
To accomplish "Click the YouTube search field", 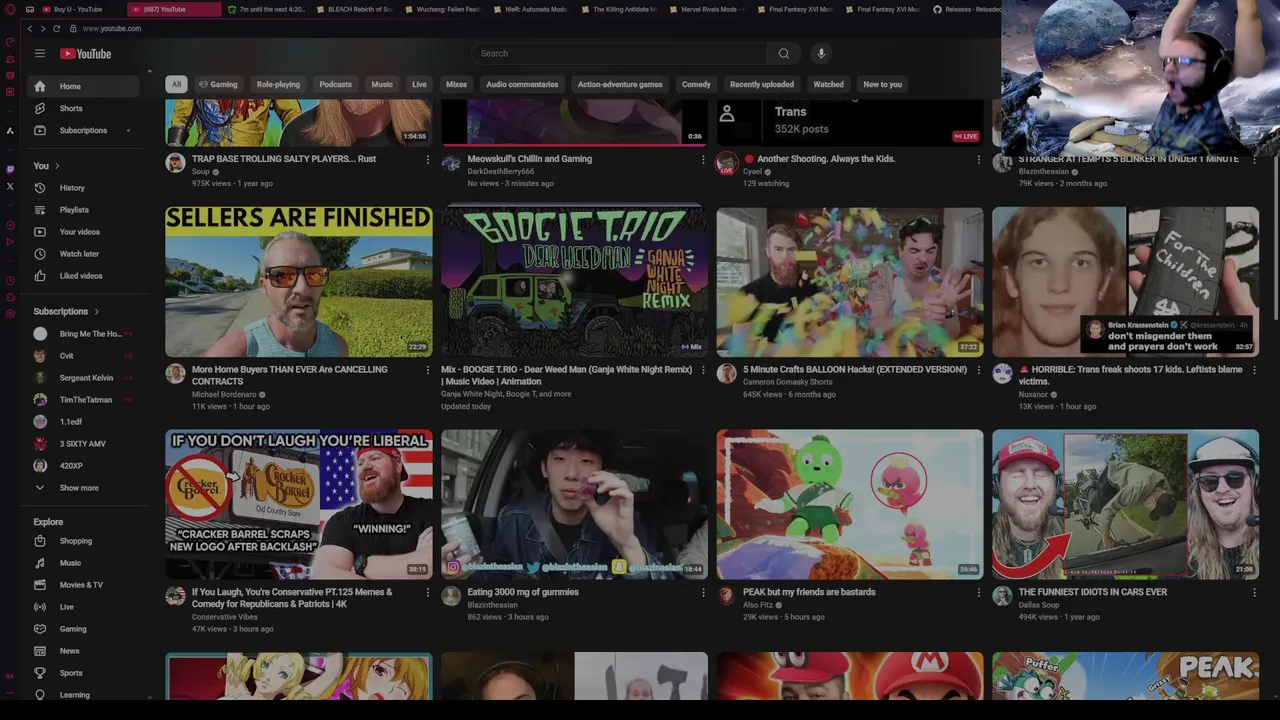I will (618, 53).
